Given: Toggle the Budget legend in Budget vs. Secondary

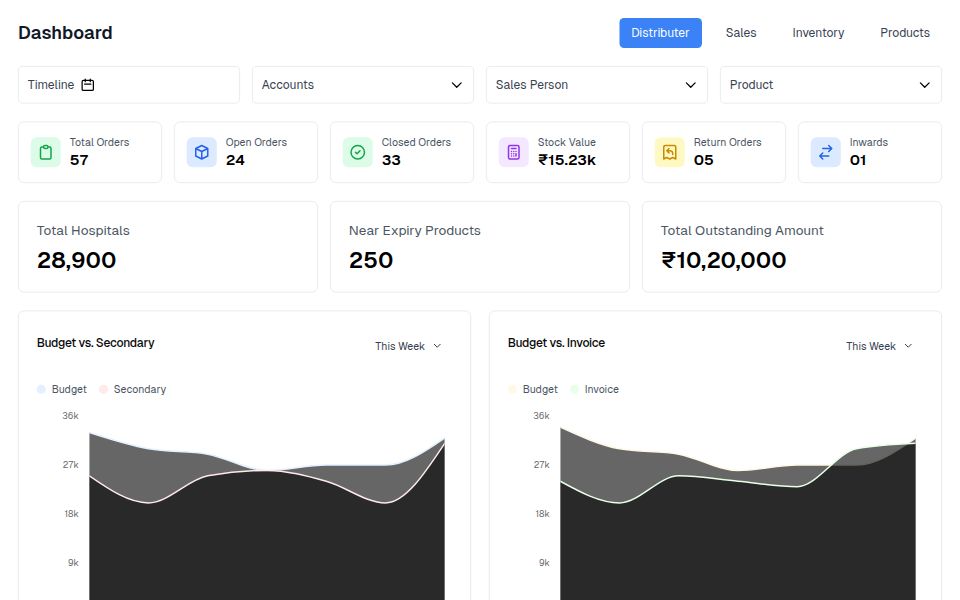Looking at the screenshot, I should coord(60,389).
